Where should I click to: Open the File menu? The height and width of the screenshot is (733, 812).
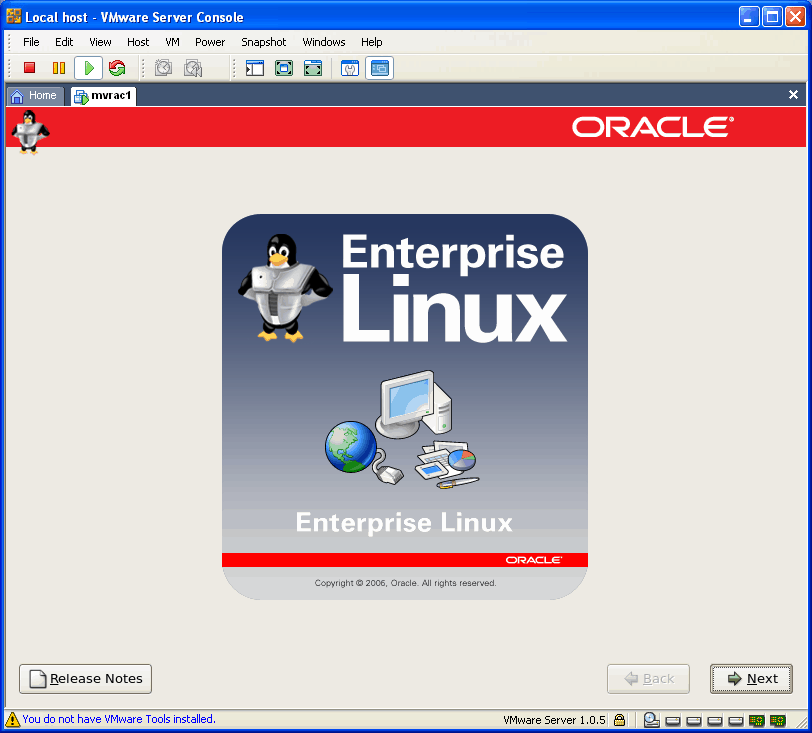pyautogui.click(x=31, y=42)
